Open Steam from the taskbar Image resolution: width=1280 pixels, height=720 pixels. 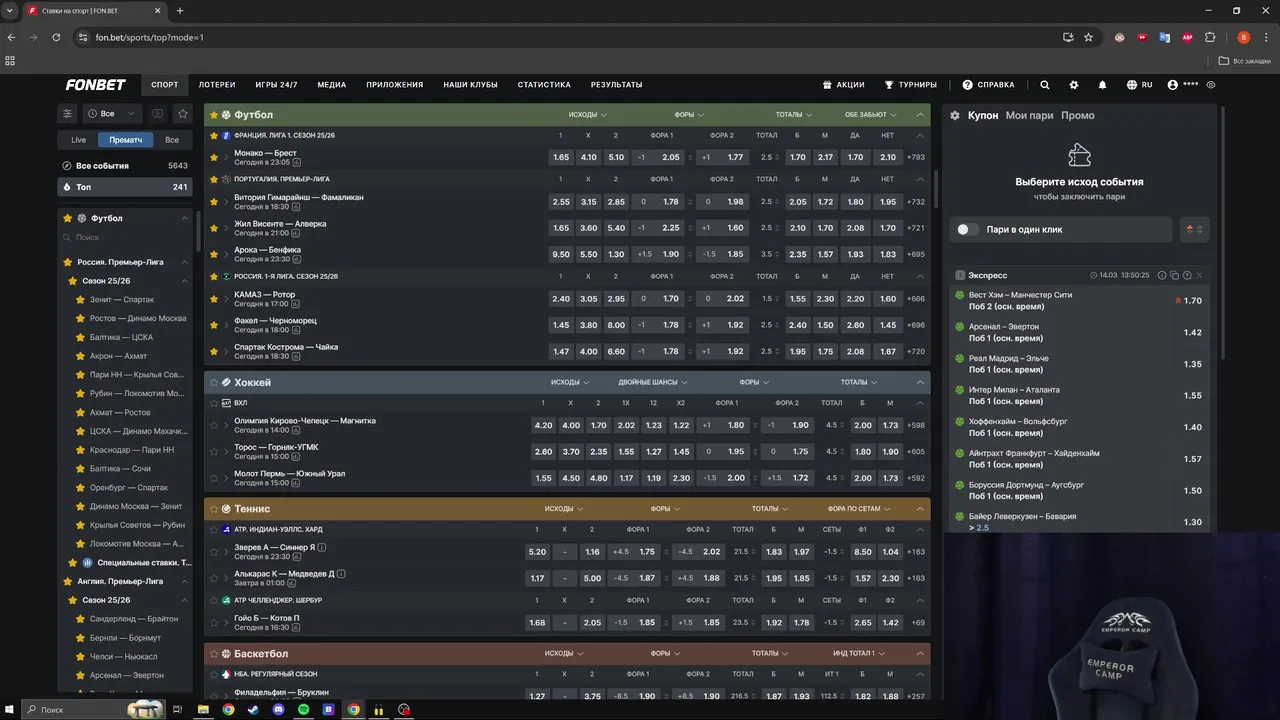point(253,709)
